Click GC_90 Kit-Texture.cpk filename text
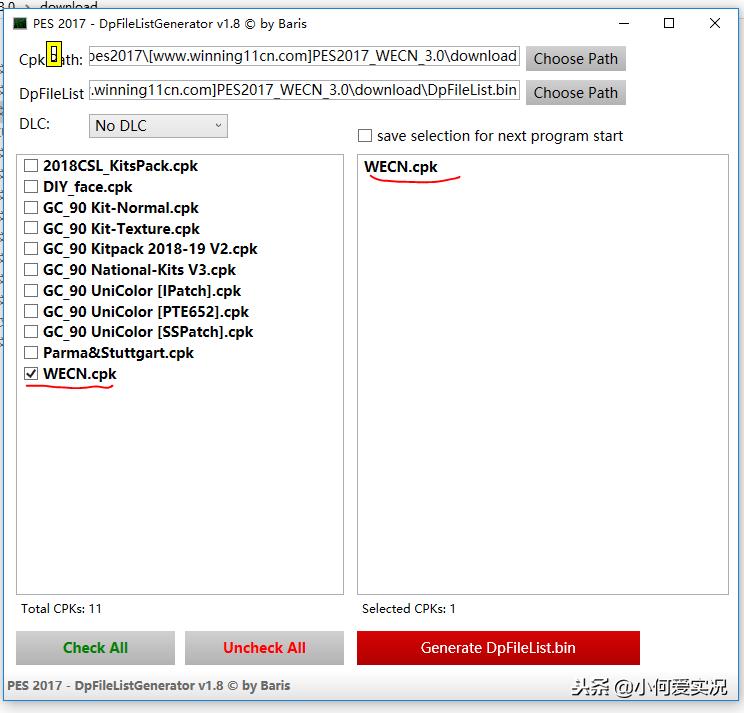This screenshot has width=744, height=713. pyautogui.click(x=121, y=228)
